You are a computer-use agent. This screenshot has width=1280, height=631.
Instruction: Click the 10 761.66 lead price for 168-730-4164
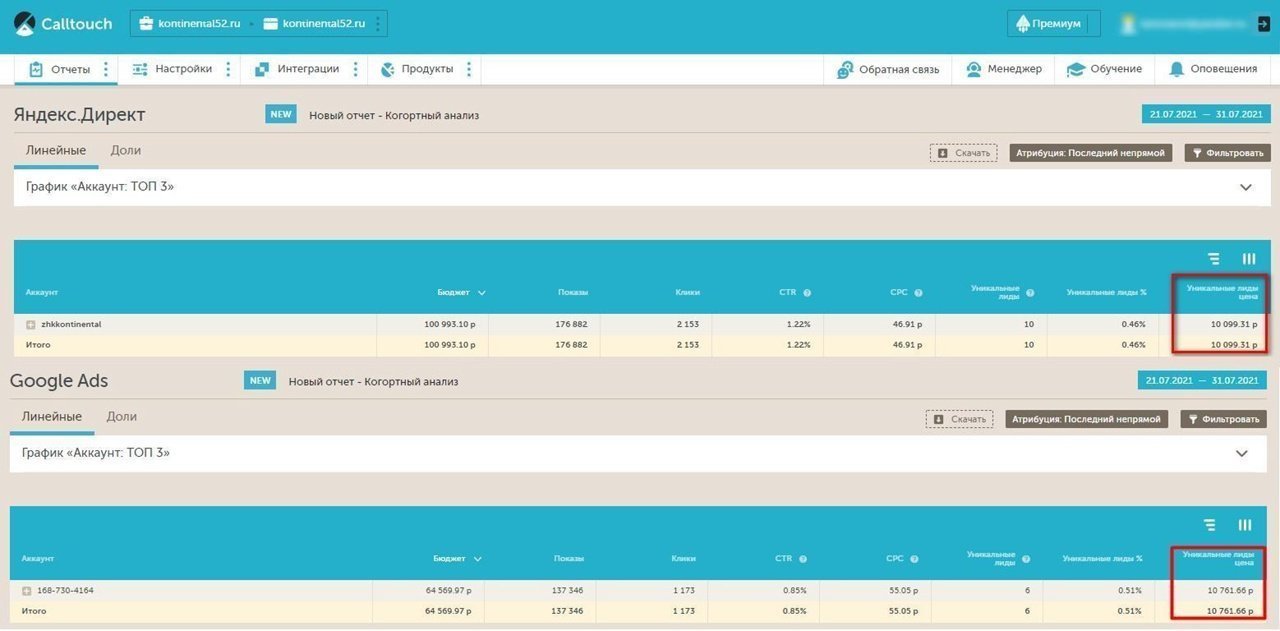pyautogui.click(x=1231, y=590)
